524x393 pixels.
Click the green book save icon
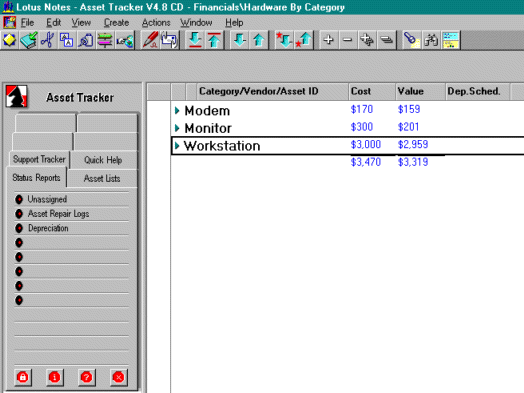[28, 40]
